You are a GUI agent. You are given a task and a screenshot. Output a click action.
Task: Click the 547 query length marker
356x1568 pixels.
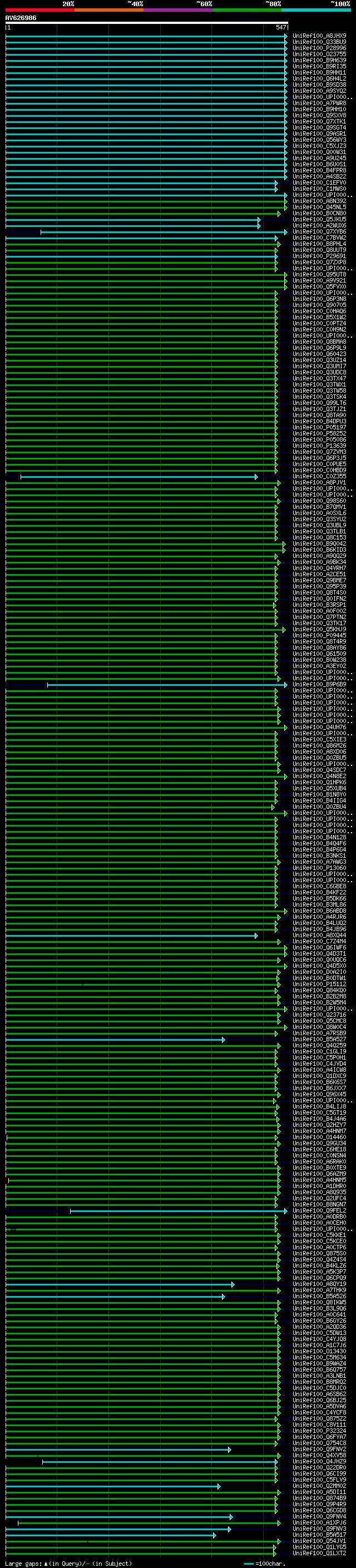[280, 27]
